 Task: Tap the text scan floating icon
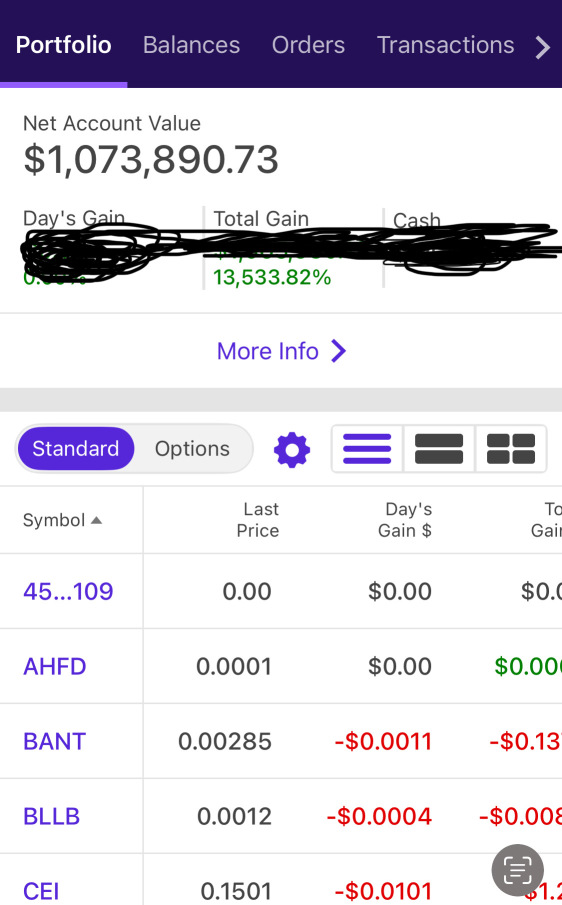[518, 870]
